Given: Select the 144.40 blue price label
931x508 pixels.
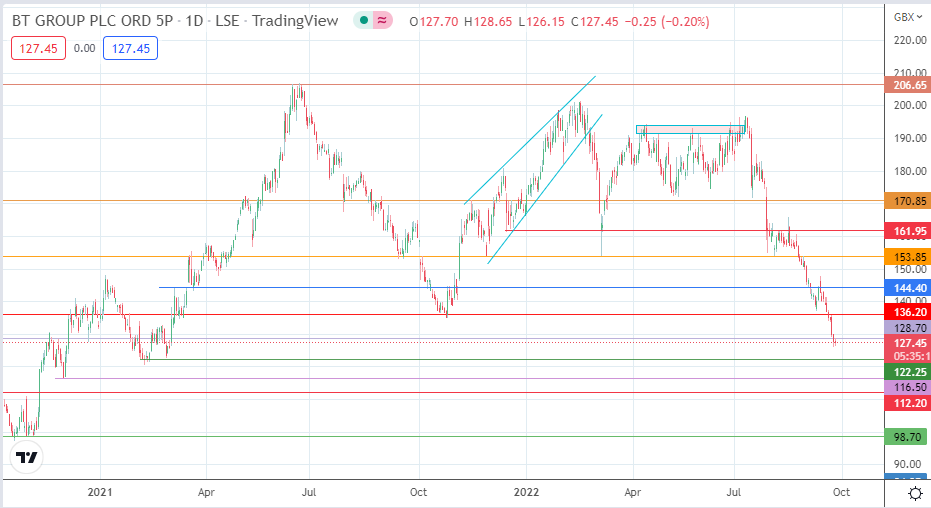Looking at the screenshot, I should pyautogui.click(x=908, y=288).
